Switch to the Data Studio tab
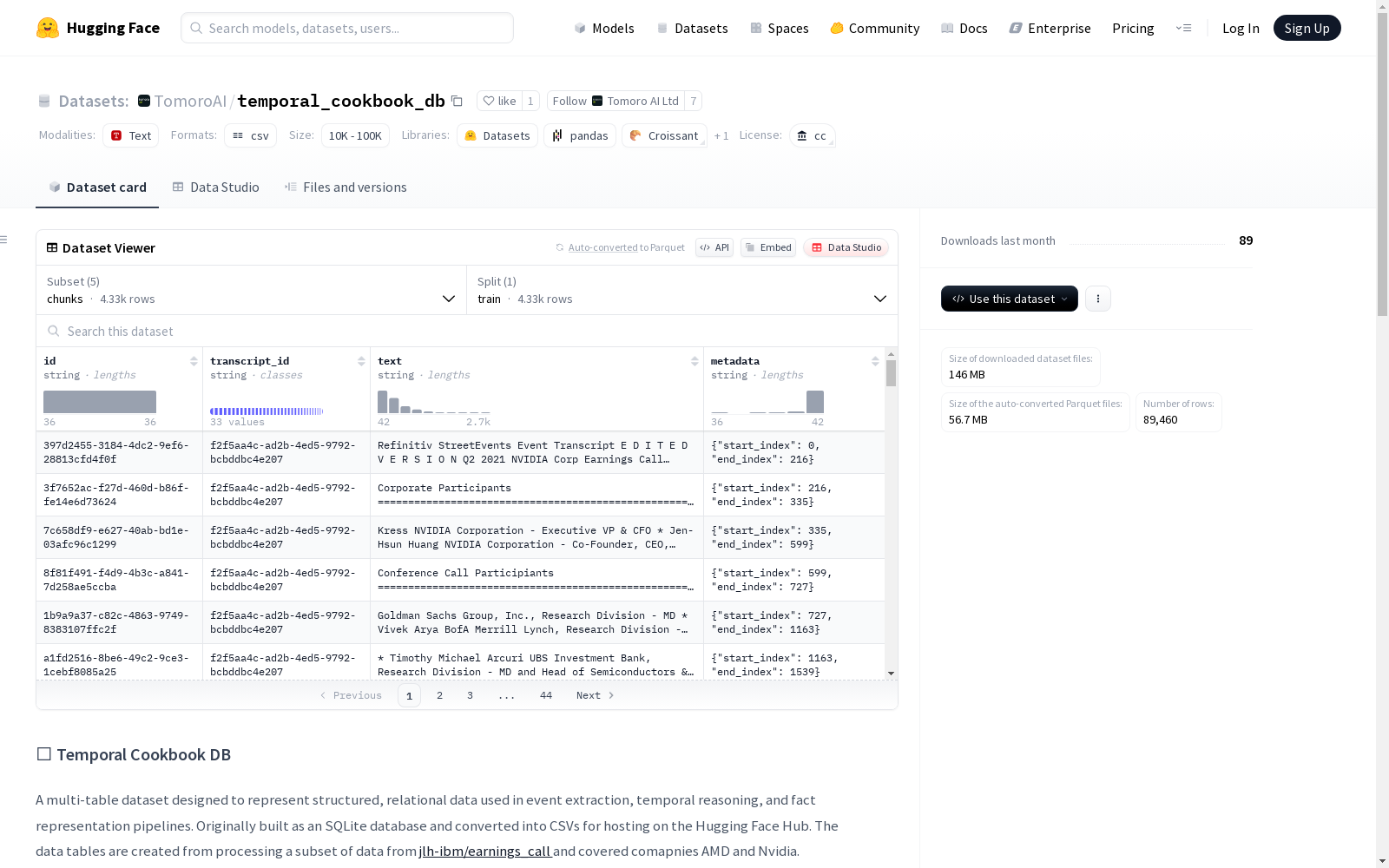 [x=216, y=187]
